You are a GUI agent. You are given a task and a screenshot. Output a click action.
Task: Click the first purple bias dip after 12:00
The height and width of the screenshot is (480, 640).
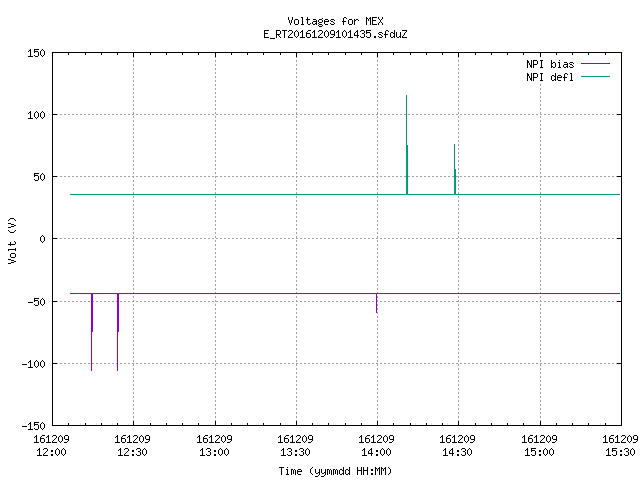coord(92,332)
